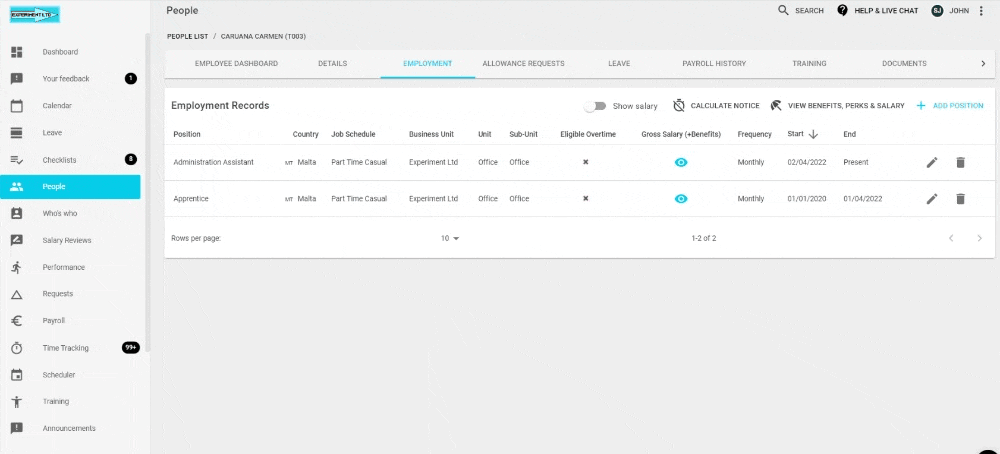The width and height of the screenshot is (1000, 454).
Task: Edit the Administration Assistant record
Action: point(932,163)
